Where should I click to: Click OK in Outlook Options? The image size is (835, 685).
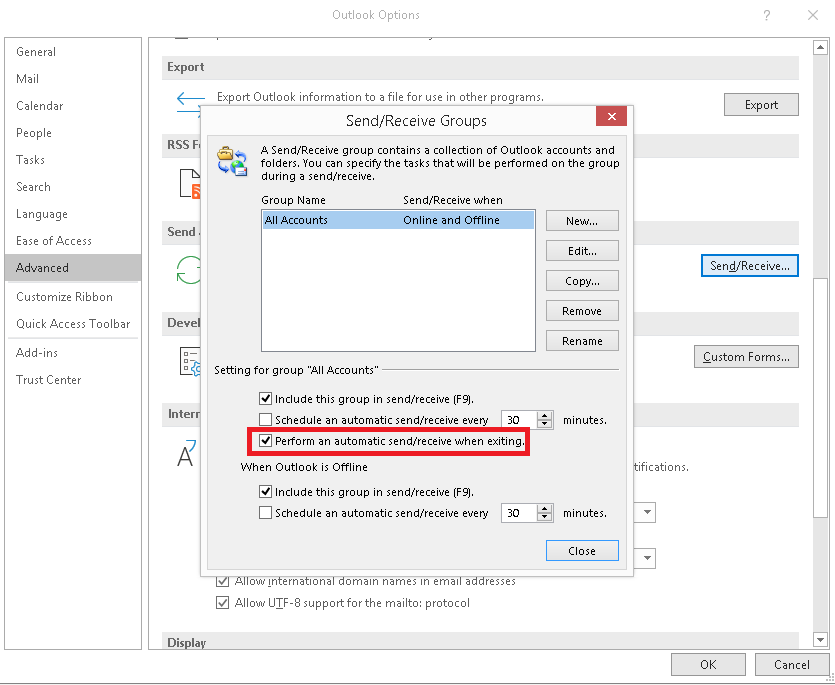708,665
